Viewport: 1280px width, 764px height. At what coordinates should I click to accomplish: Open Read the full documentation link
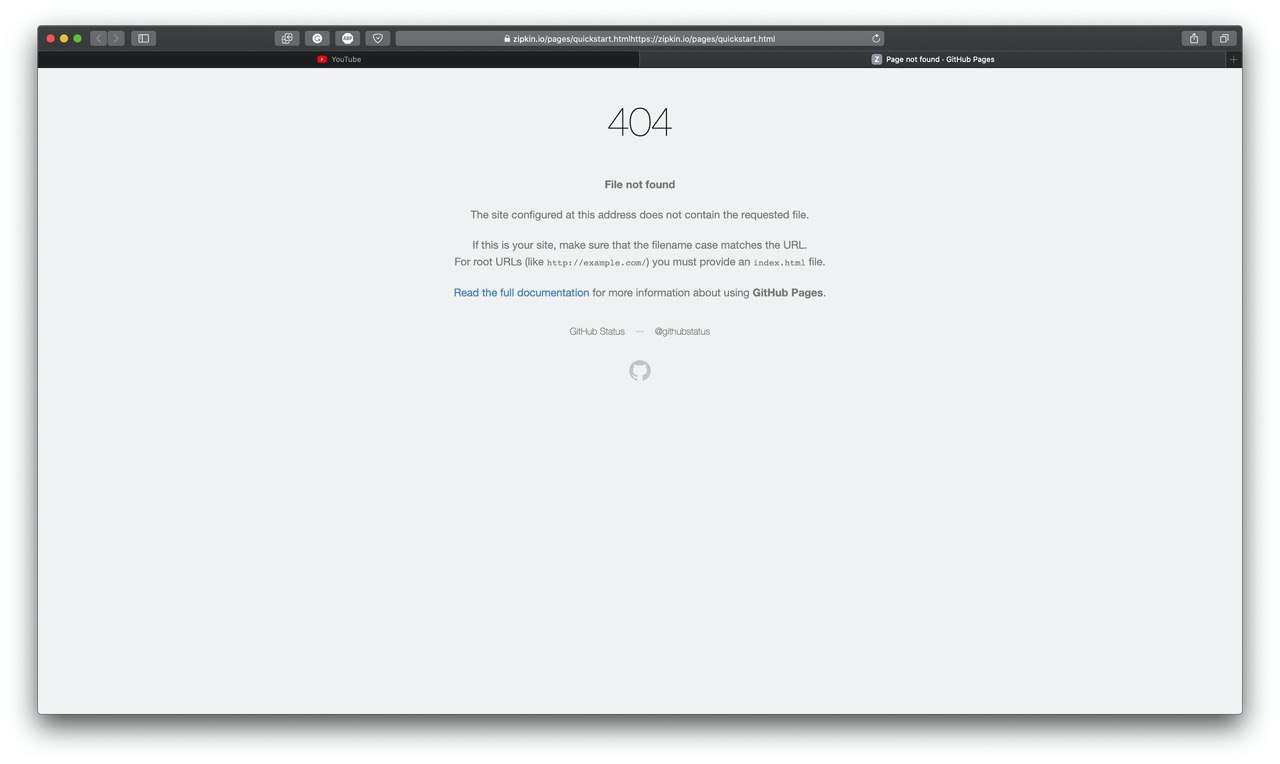(x=521, y=293)
